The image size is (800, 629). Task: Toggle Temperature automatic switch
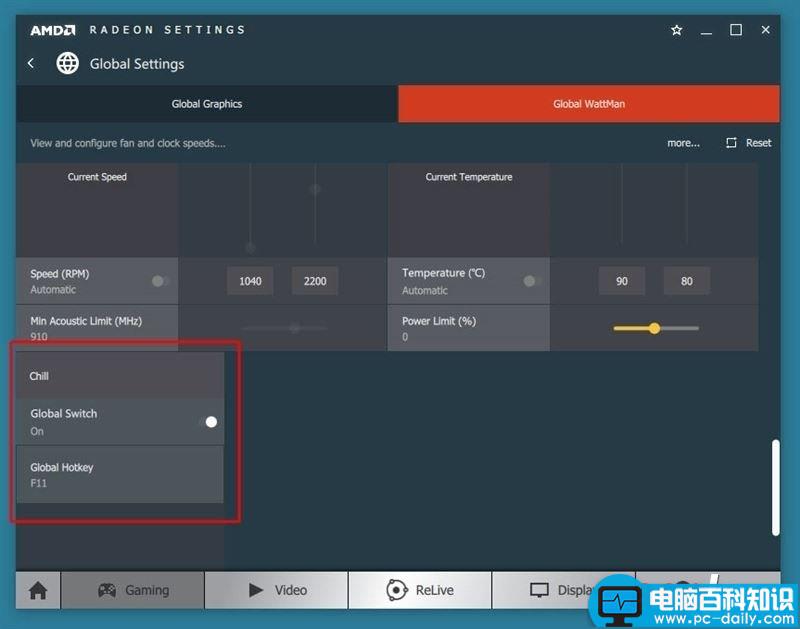coord(532,281)
